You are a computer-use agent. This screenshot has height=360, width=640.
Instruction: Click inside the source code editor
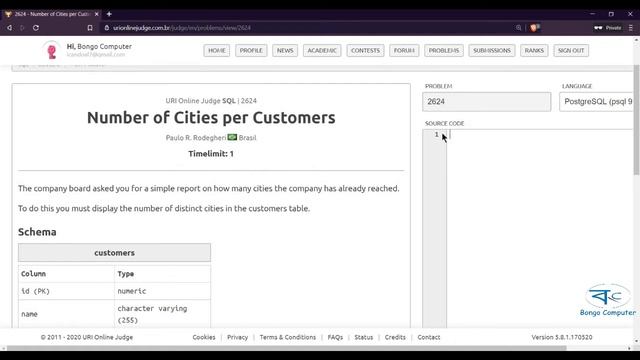pos(540,229)
